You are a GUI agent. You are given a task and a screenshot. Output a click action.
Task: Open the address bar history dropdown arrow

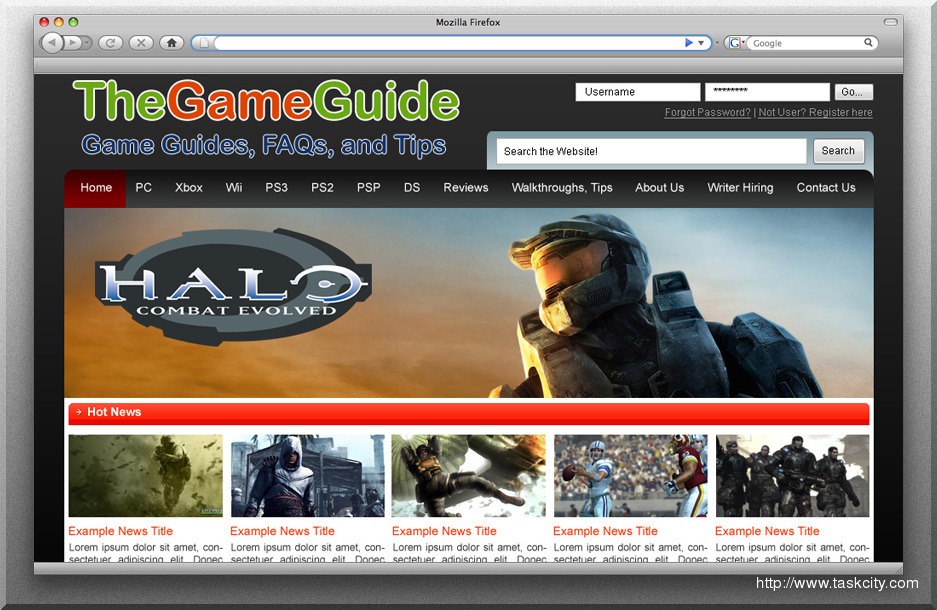point(702,43)
